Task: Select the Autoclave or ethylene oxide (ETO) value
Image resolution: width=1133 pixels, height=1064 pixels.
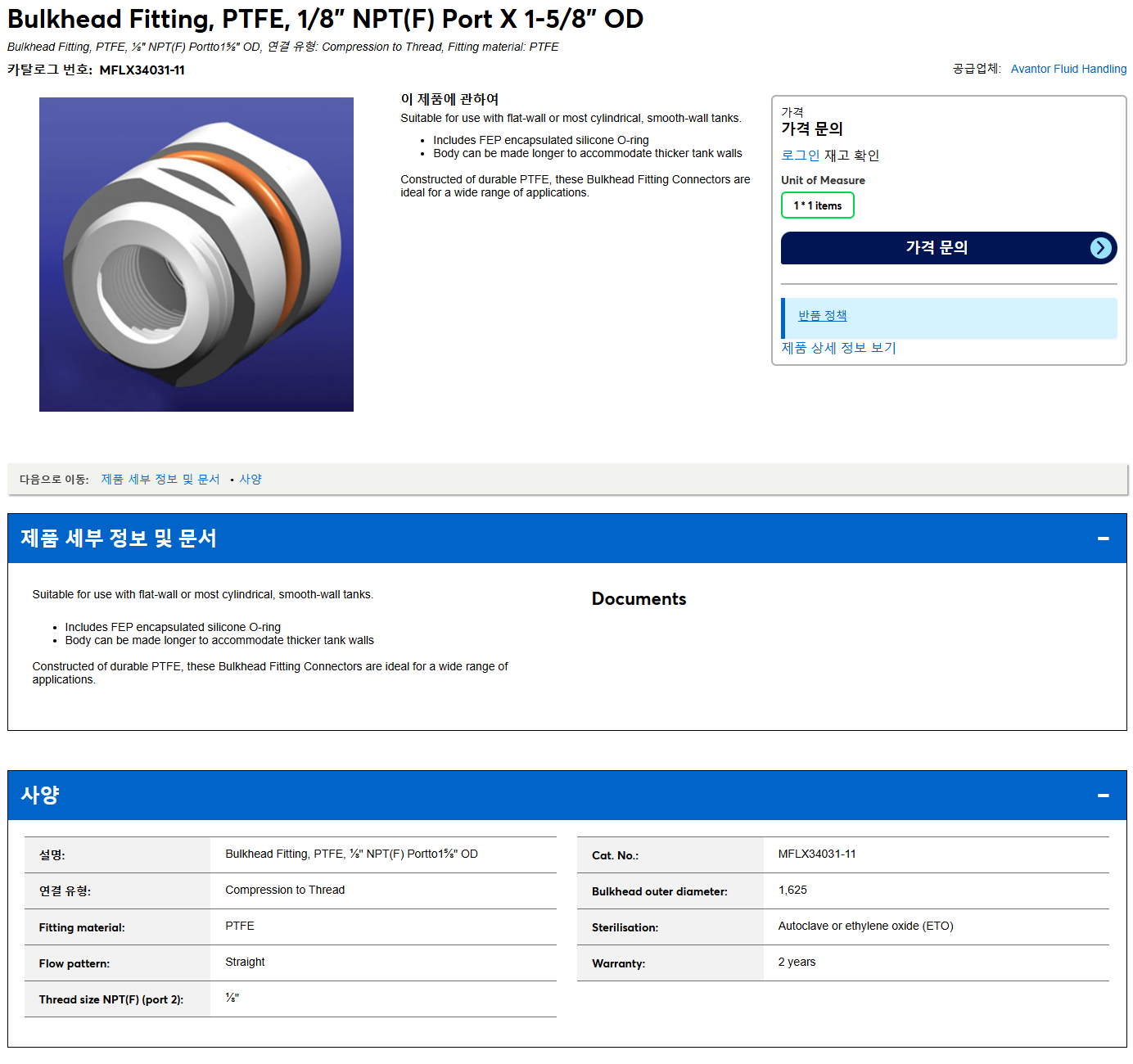Action: 865,926
